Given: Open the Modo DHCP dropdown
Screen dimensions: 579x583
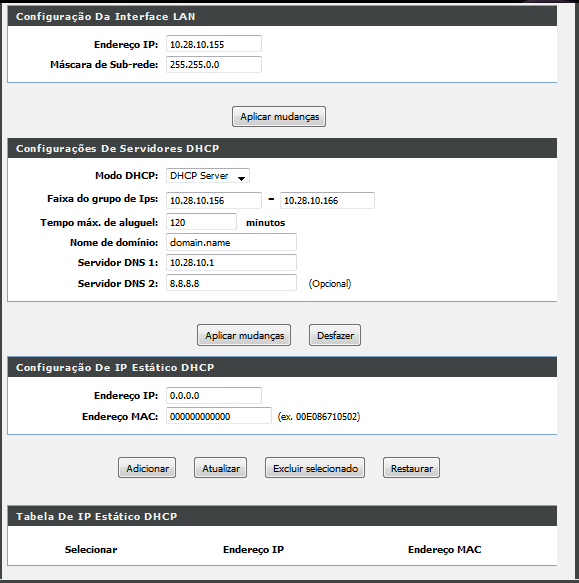Looking at the screenshot, I should 208,175.
